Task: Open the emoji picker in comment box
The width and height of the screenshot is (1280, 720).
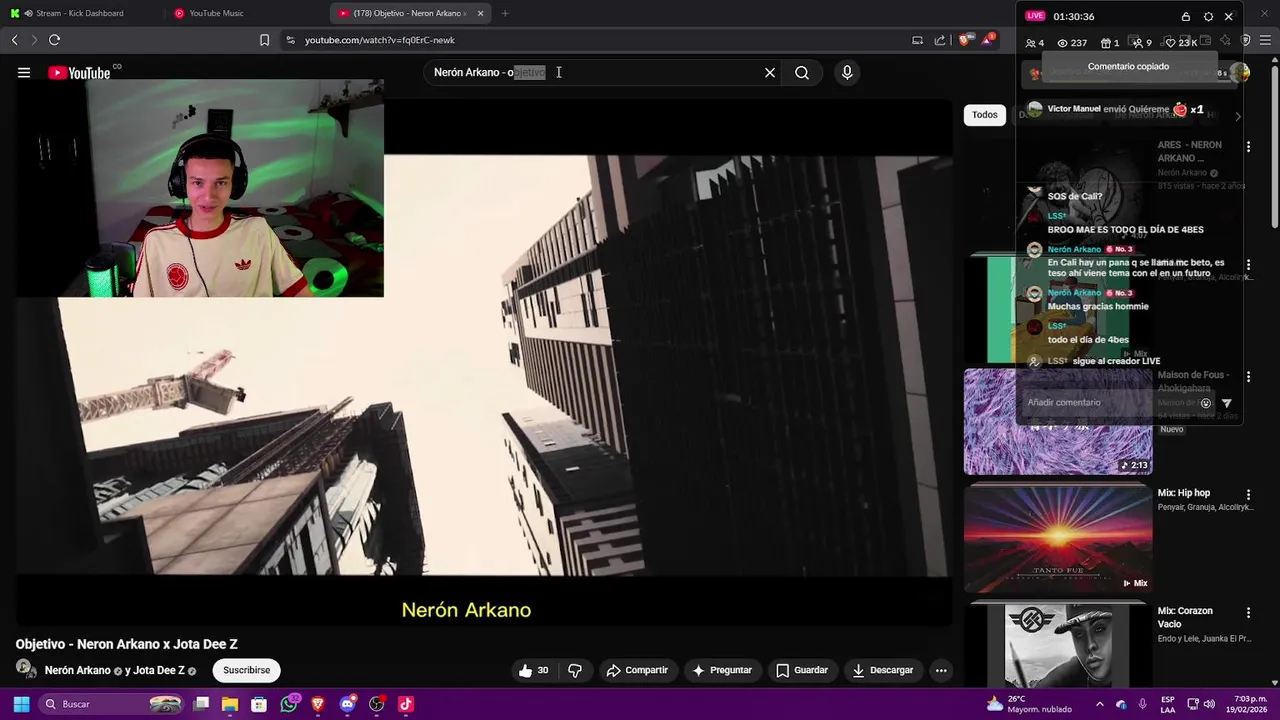Action: tap(1206, 403)
